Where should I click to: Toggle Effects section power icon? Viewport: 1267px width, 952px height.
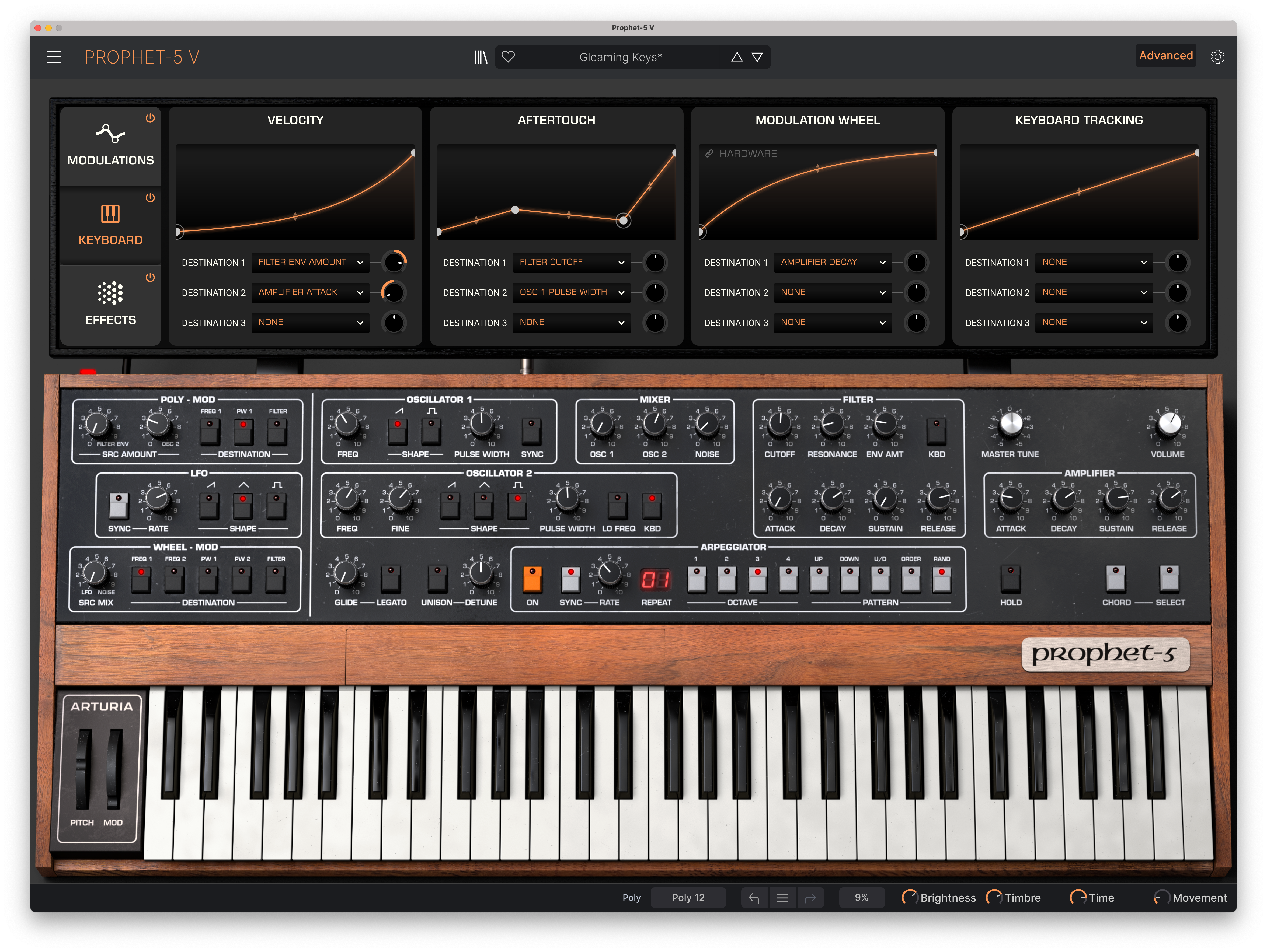tap(150, 277)
